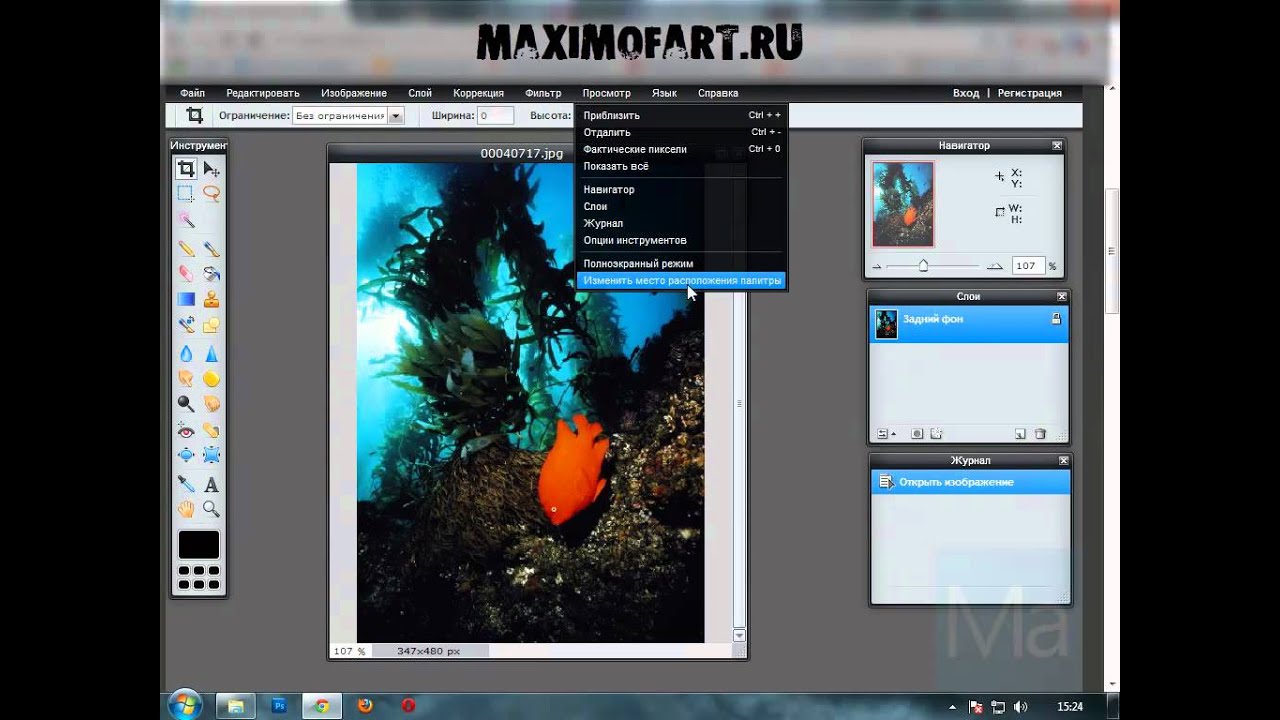
Task: Select the Gradient tool
Action: [186, 298]
